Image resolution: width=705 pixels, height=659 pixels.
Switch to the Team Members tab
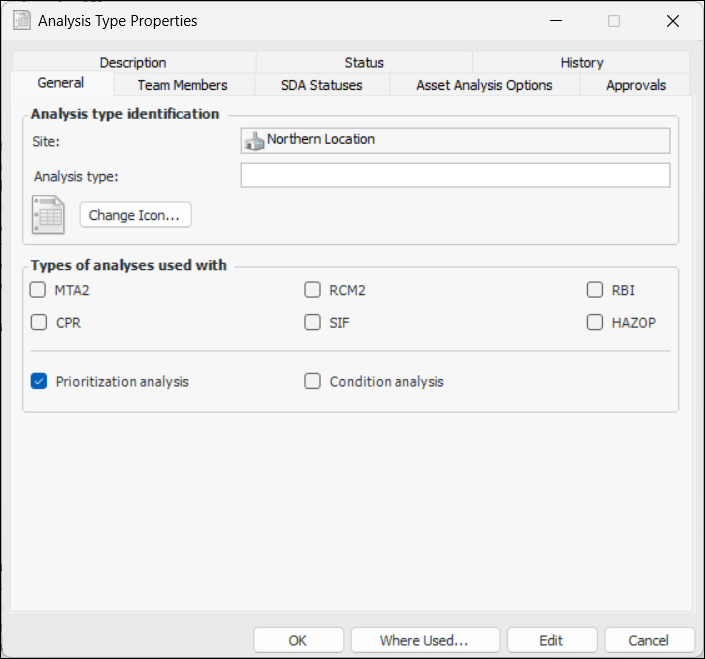182,85
